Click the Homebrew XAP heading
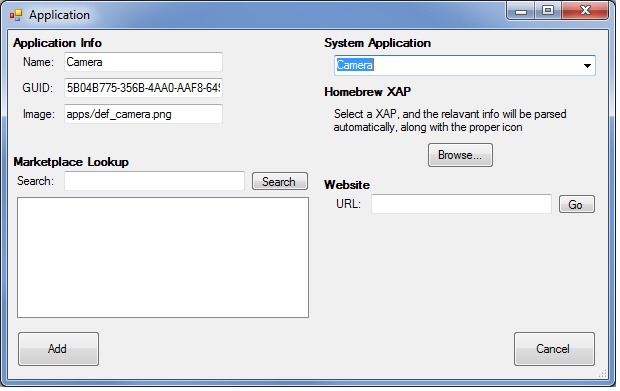620x391 pixels. (x=367, y=92)
